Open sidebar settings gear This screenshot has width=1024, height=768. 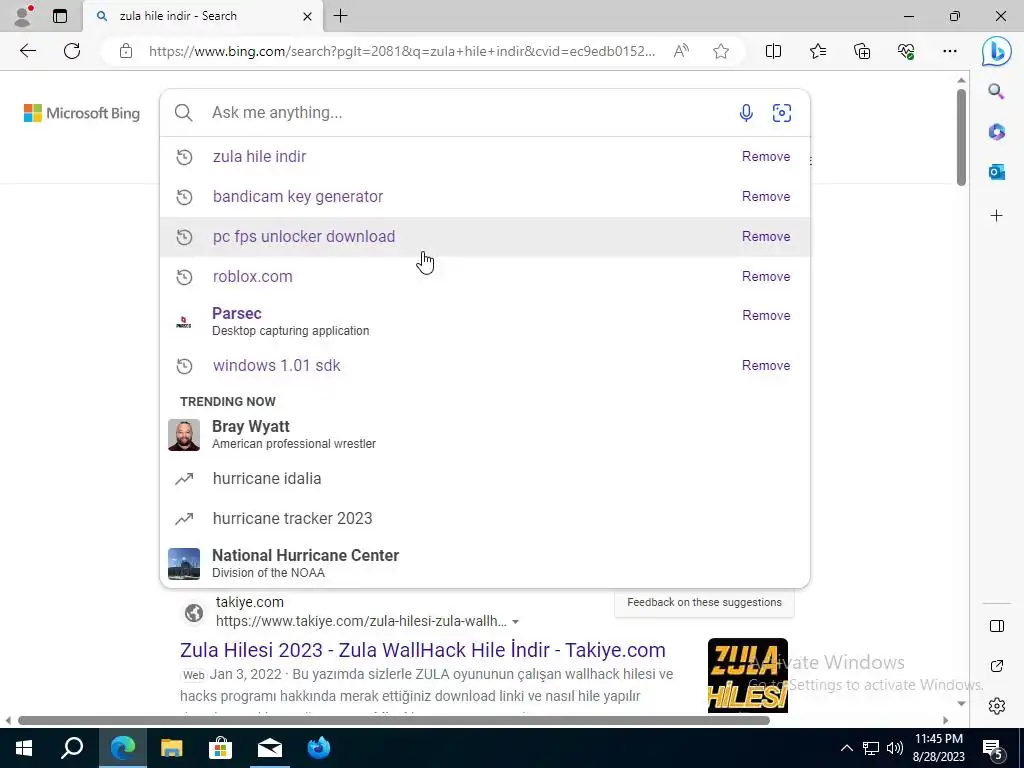tap(997, 706)
